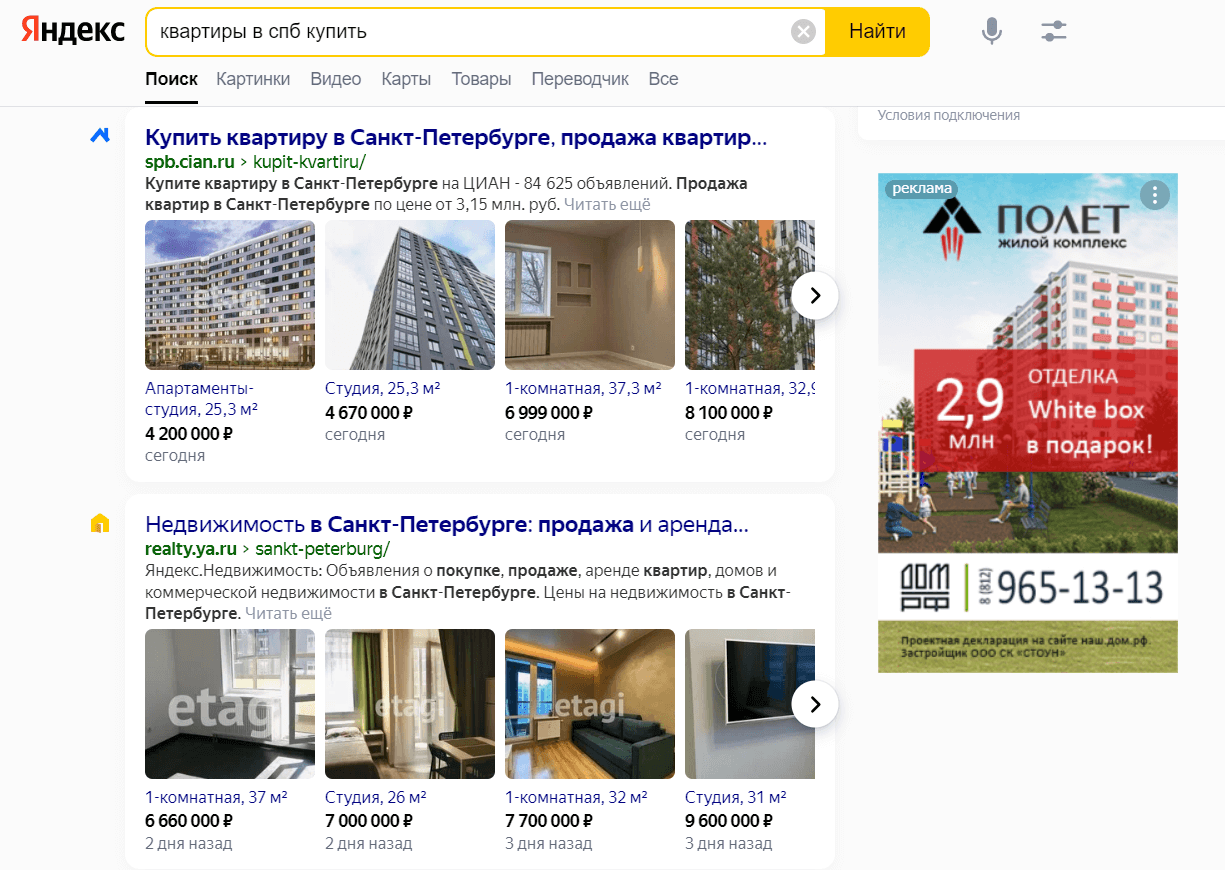
Task: Click the price 4 200 000 ₽
Action: [189, 434]
